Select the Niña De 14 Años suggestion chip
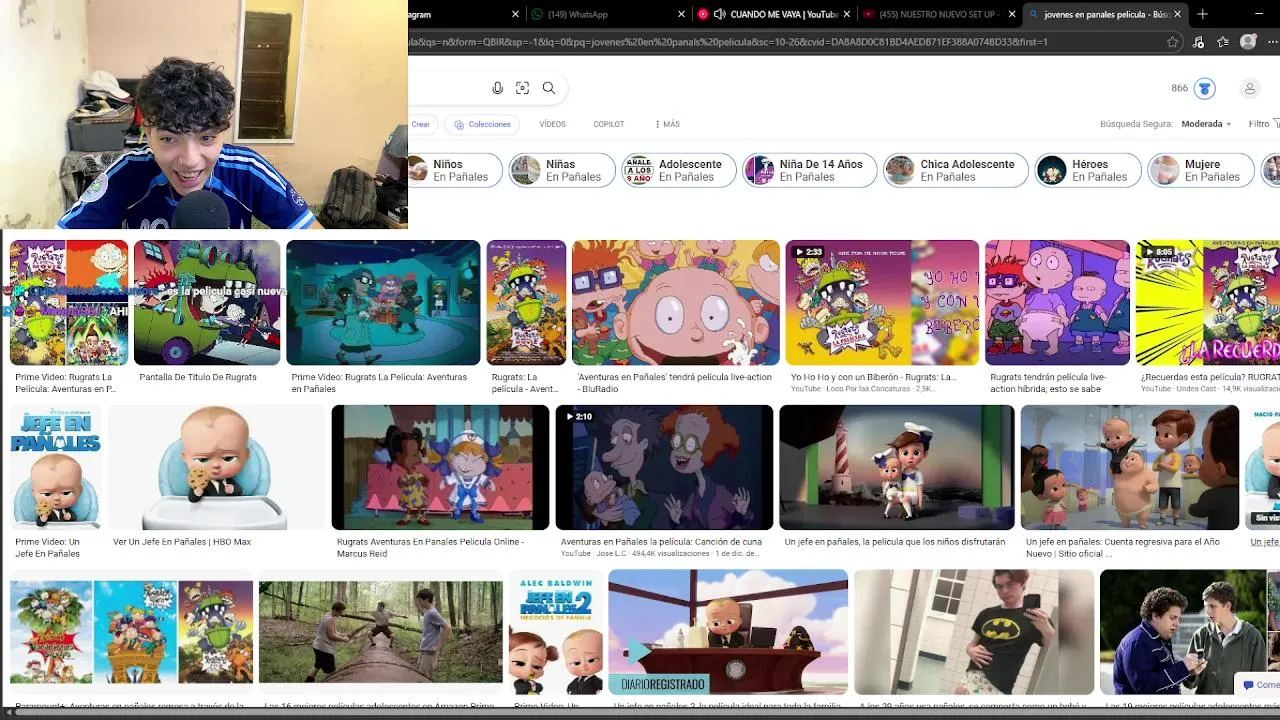The height and width of the screenshot is (720, 1280). [x=810, y=170]
